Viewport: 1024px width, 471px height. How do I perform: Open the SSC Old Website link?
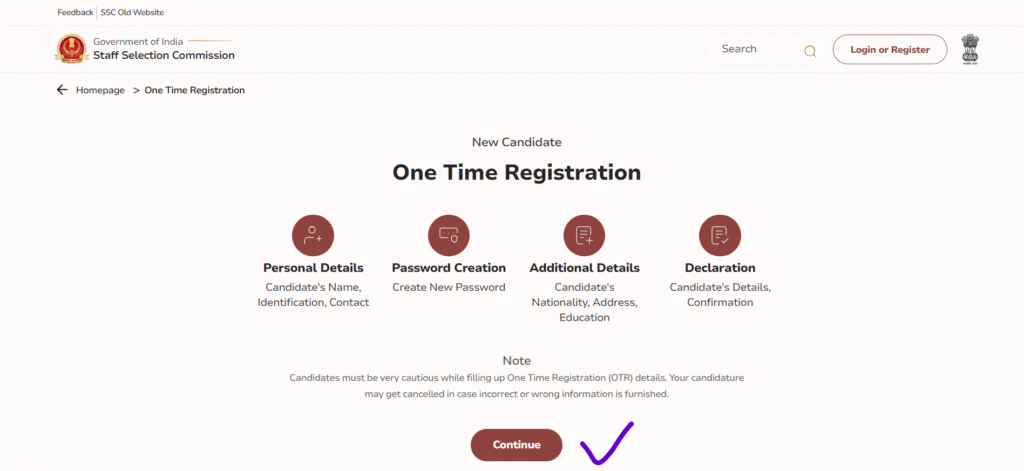coord(132,12)
